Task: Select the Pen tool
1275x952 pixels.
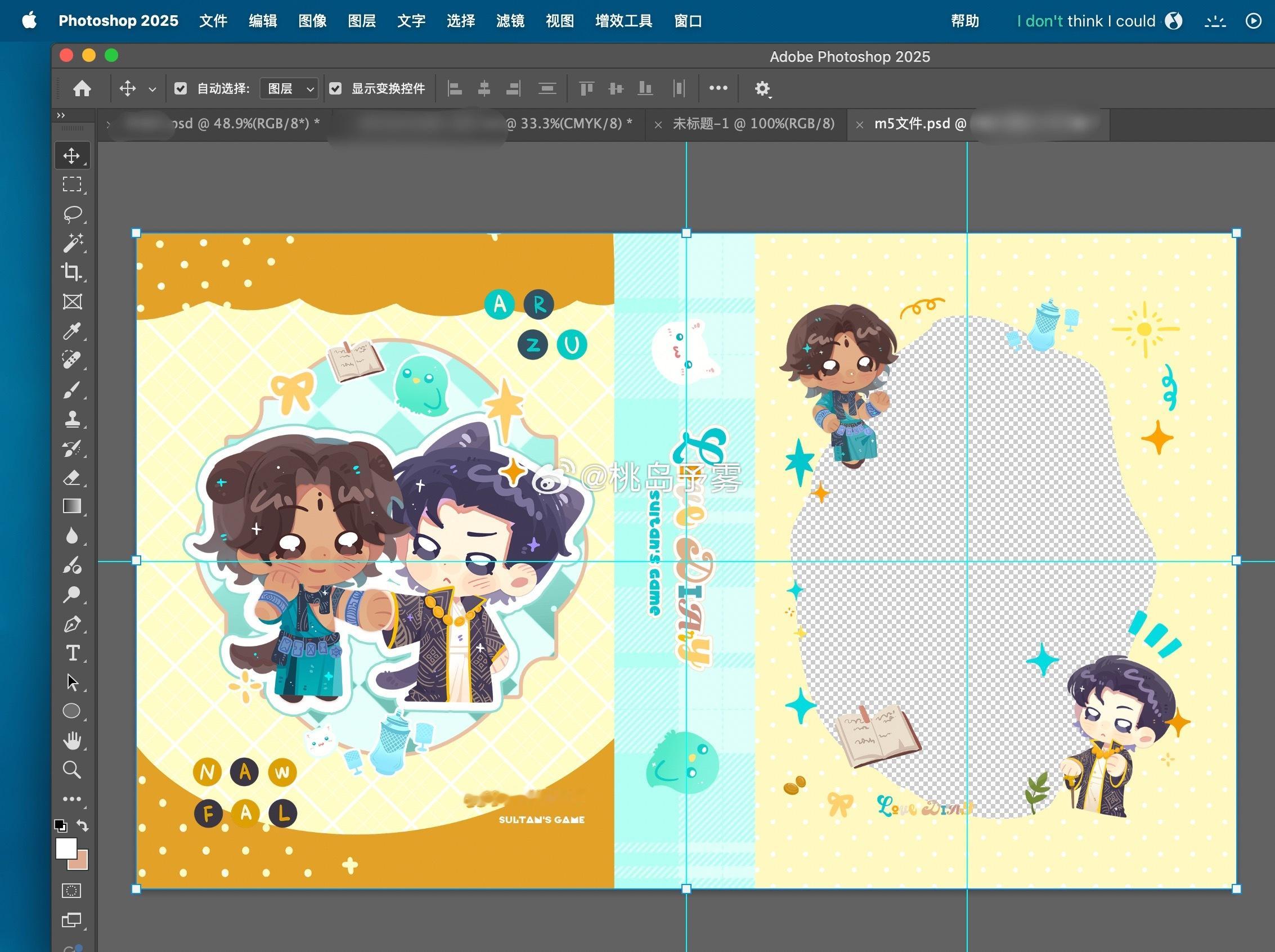Action: coord(71,623)
